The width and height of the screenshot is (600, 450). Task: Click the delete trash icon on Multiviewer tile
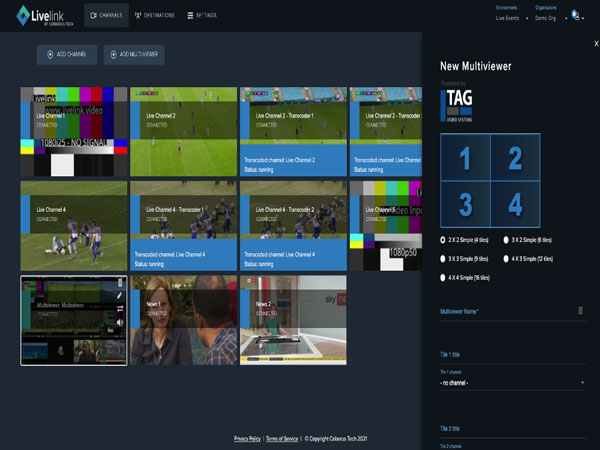(120, 283)
